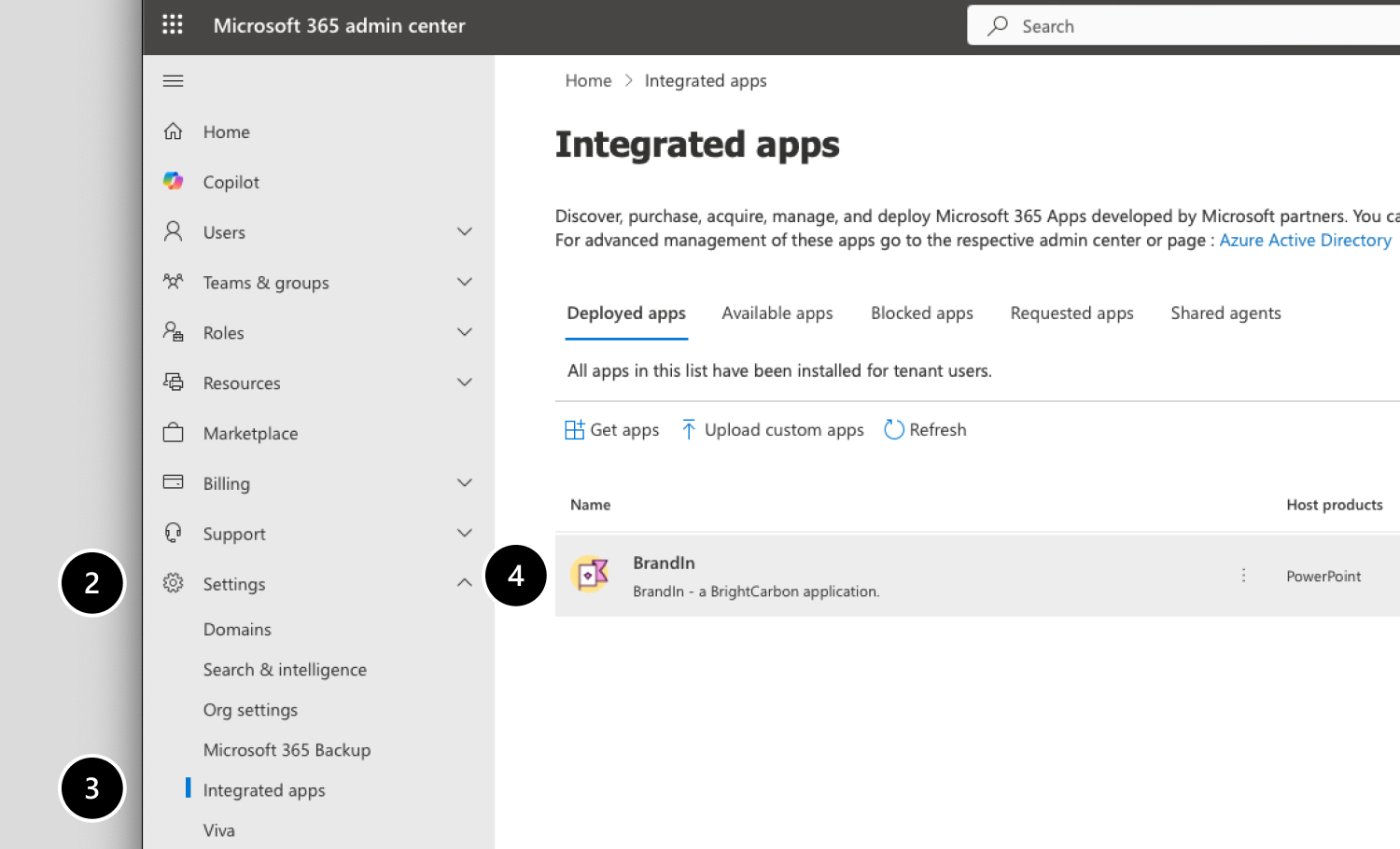This screenshot has height=849, width=1400.
Task: Click the Get apps grid icon
Action: 574,430
